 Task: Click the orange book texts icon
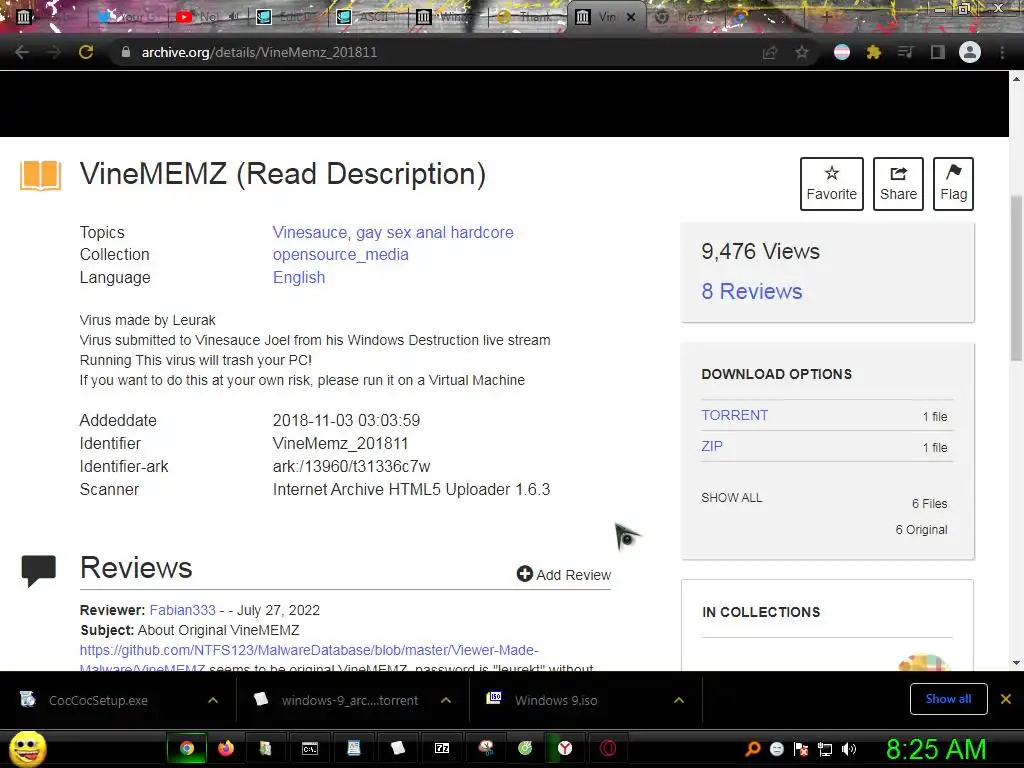(x=40, y=175)
